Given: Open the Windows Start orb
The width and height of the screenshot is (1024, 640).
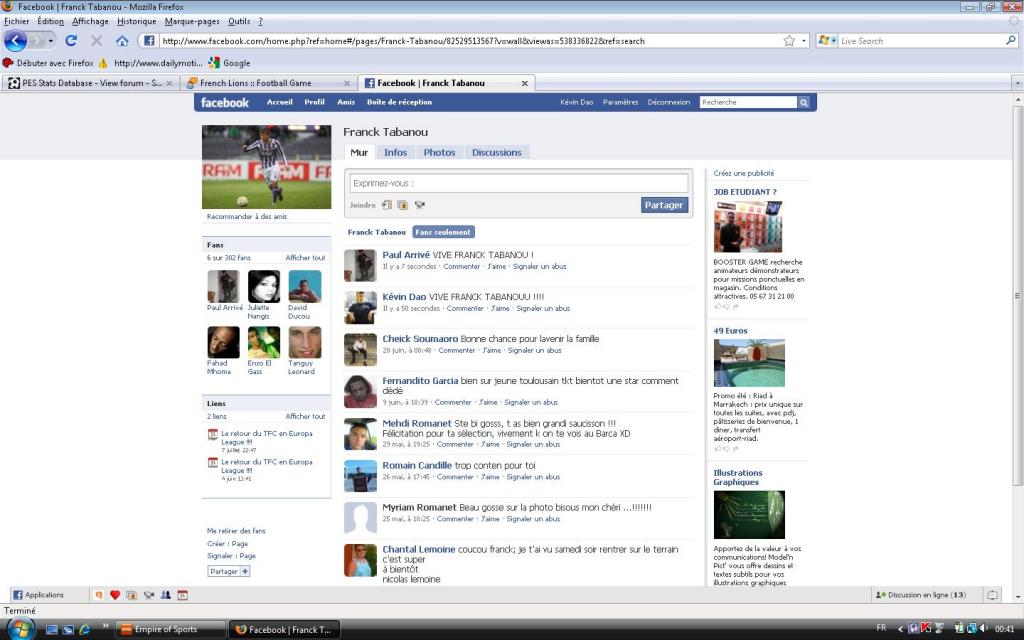Looking at the screenshot, I should [20, 629].
